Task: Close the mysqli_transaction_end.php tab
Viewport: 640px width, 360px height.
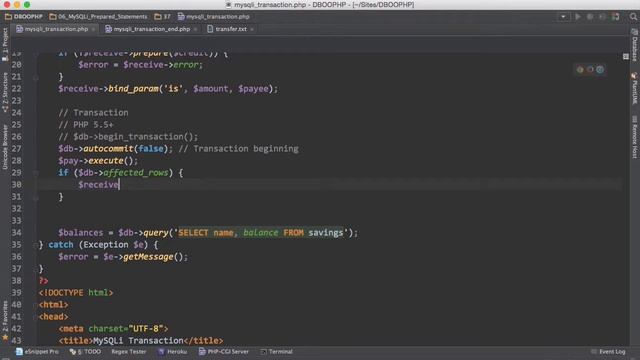Action: click(196, 29)
